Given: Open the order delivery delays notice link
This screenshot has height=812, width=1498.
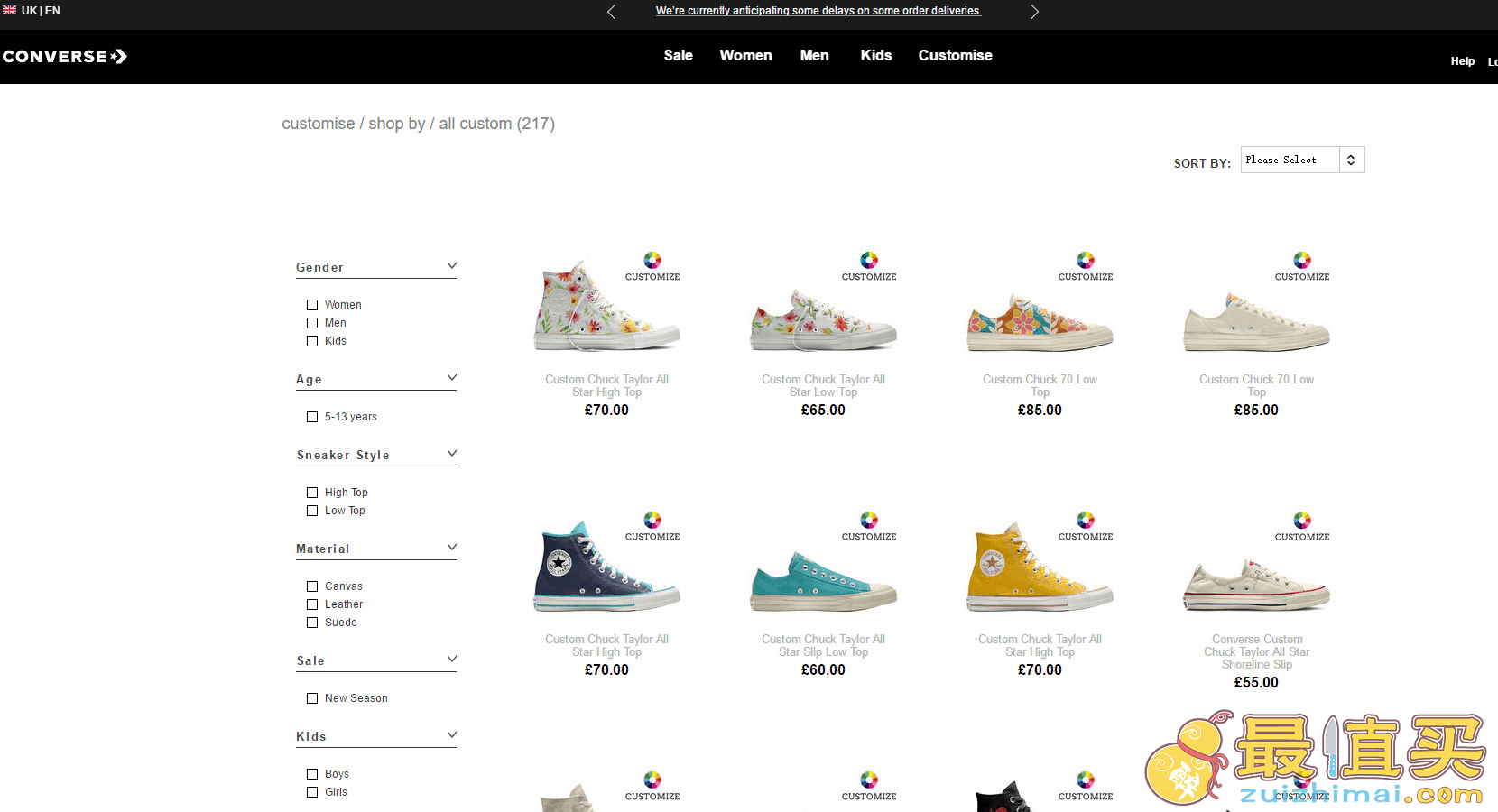Looking at the screenshot, I should click(818, 11).
